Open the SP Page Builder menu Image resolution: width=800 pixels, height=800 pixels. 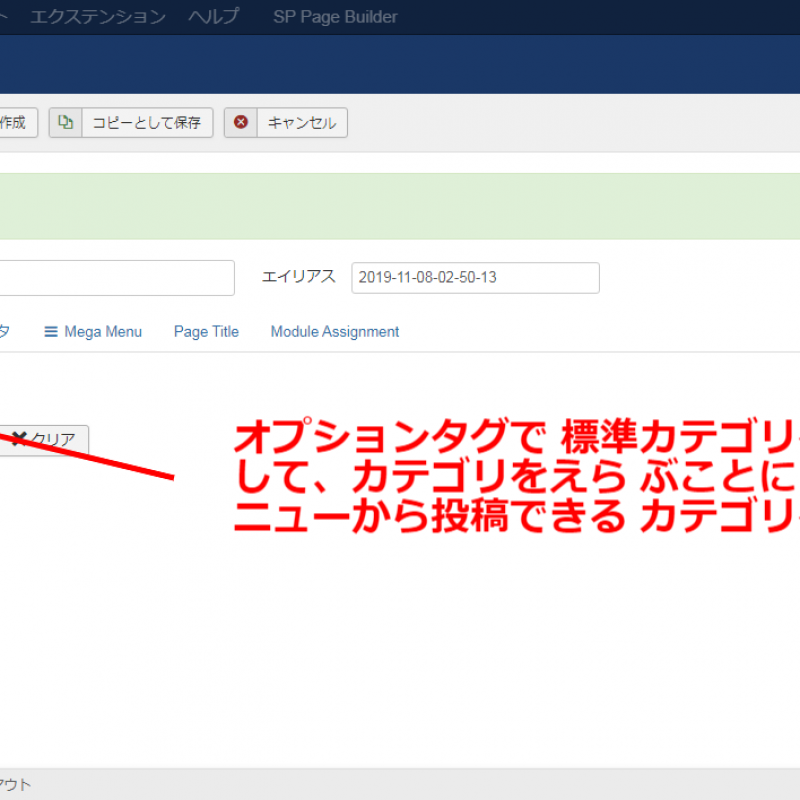(x=334, y=17)
